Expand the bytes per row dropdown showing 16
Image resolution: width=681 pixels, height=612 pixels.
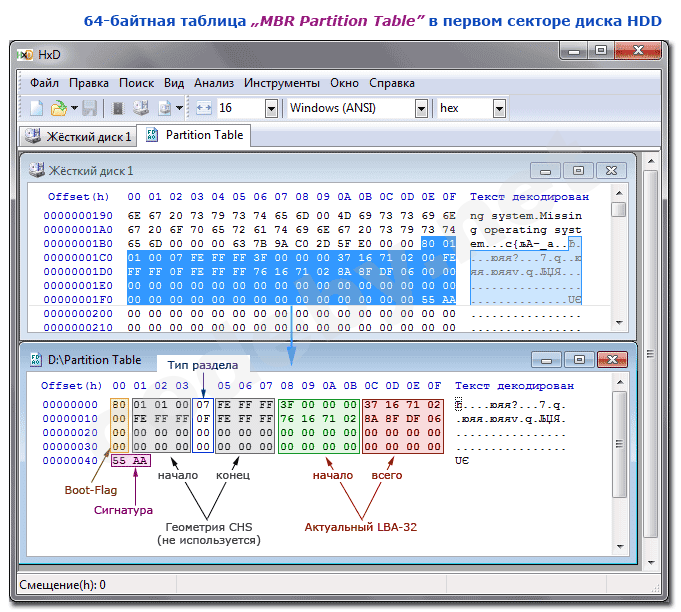point(271,108)
